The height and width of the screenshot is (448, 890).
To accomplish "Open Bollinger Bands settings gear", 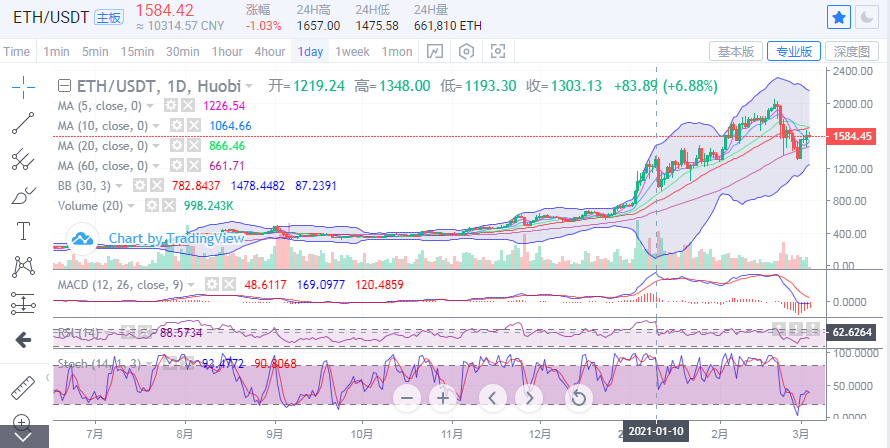I will pyautogui.click(x=140, y=186).
